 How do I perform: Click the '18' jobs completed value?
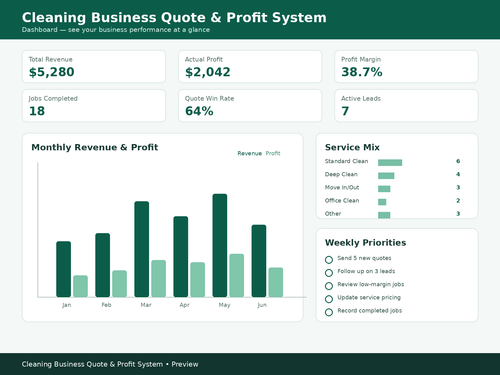coord(37,111)
